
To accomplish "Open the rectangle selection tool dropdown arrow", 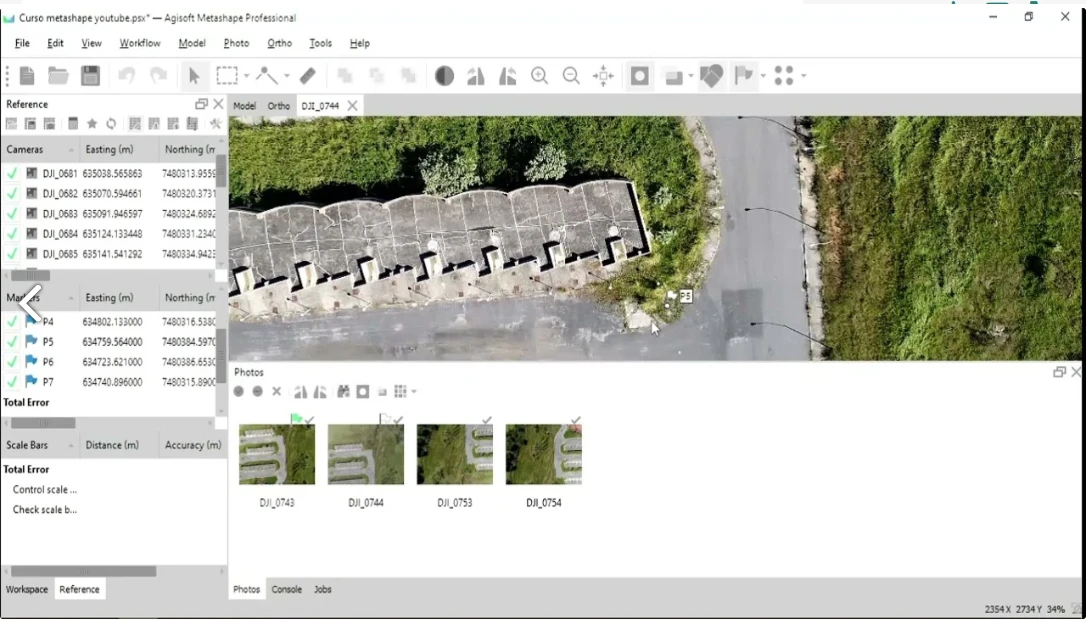I will 246,76.
